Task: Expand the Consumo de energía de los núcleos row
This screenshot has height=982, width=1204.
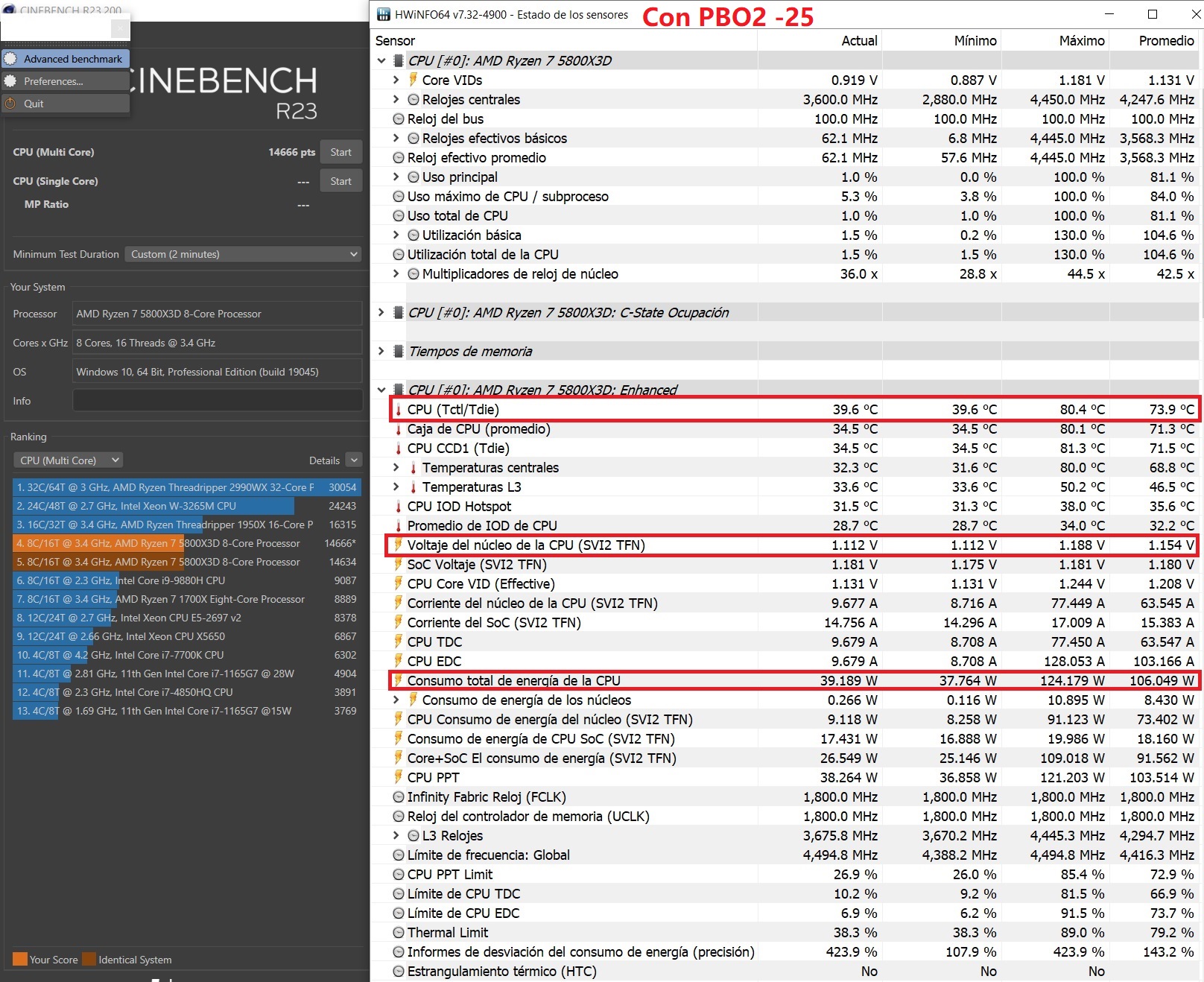Action: [396, 700]
